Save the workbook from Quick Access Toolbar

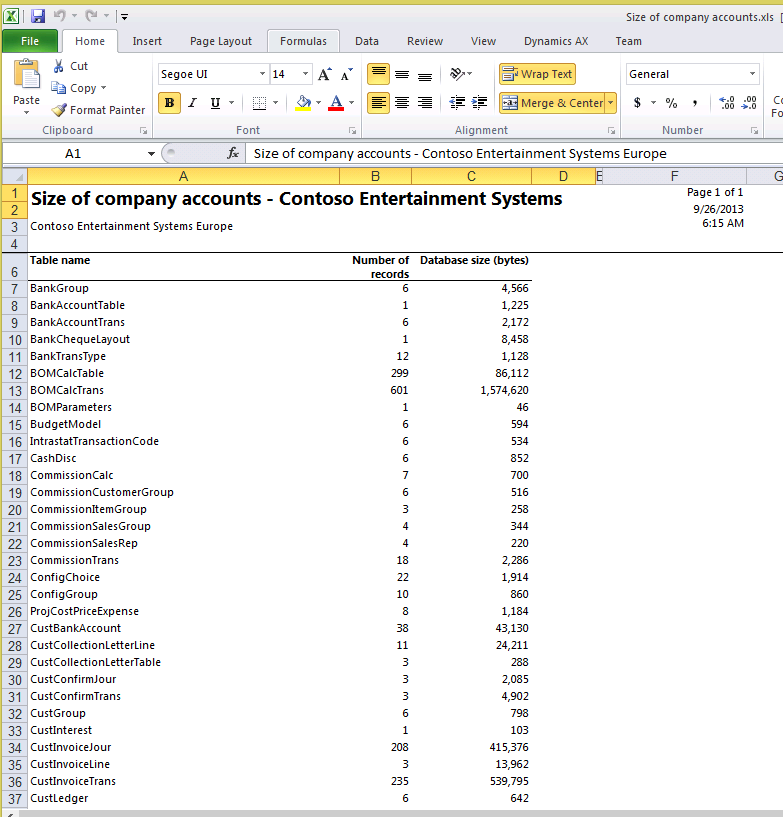point(38,16)
